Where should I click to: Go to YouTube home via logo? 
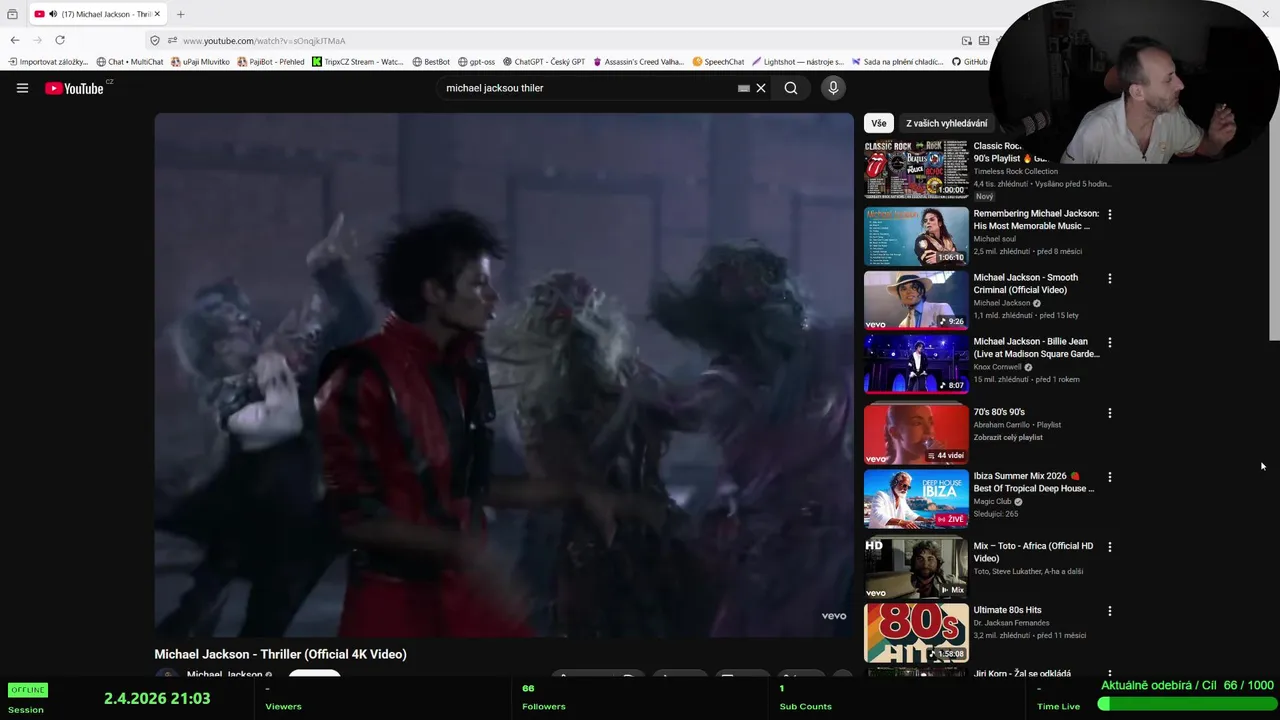(x=74, y=88)
